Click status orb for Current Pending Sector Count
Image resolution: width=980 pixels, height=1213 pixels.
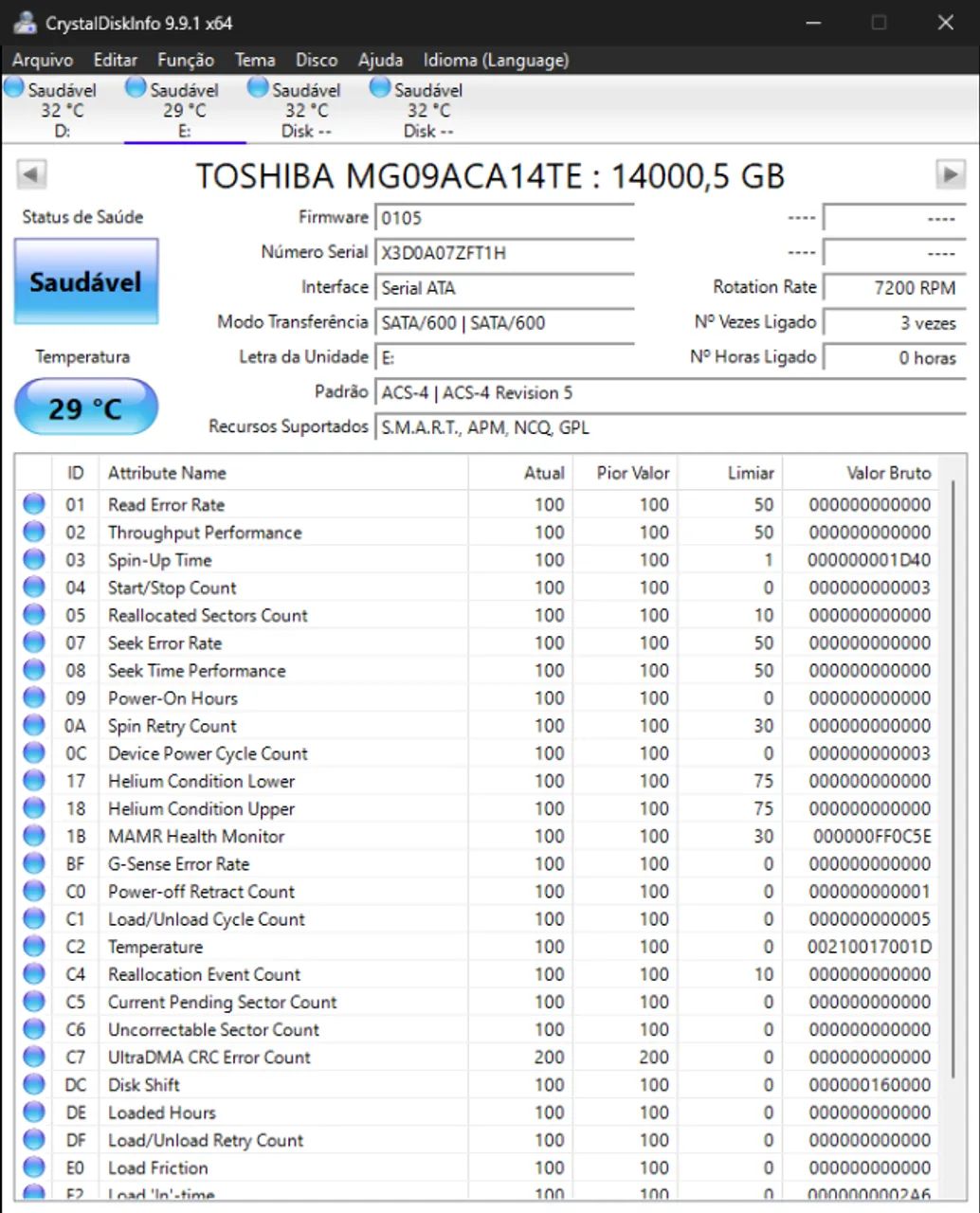tap(34, 1001)
